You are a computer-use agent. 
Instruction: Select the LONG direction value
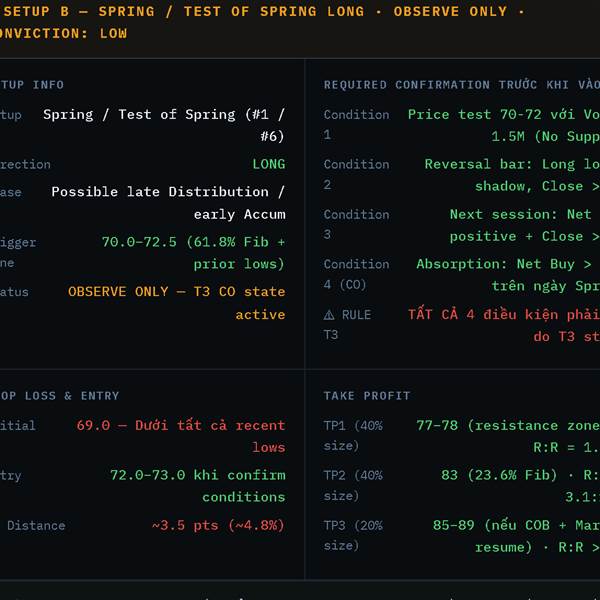point(269,164)
